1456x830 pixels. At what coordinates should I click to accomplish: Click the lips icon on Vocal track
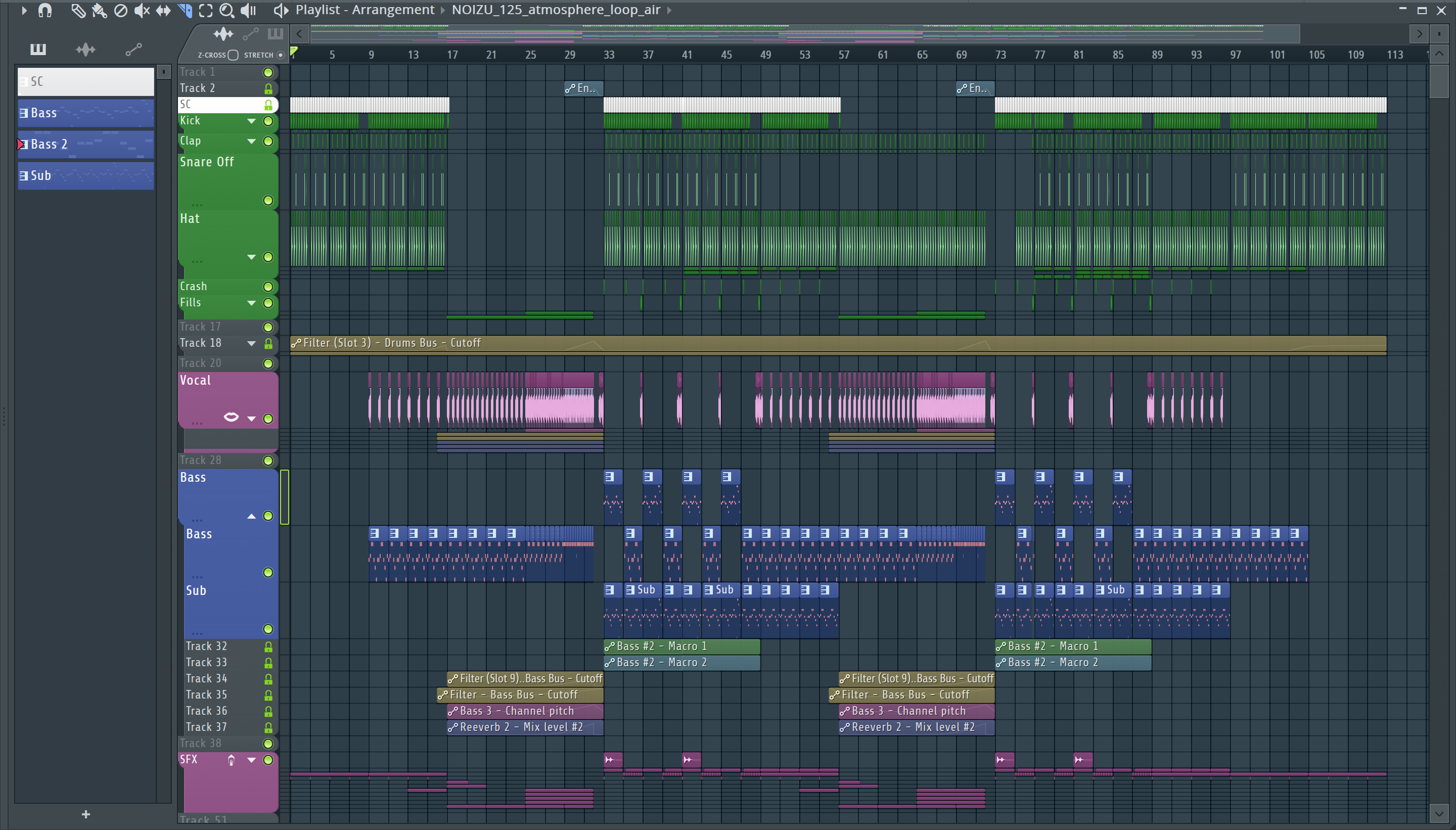pyautogui.click(x=231, y=418)
